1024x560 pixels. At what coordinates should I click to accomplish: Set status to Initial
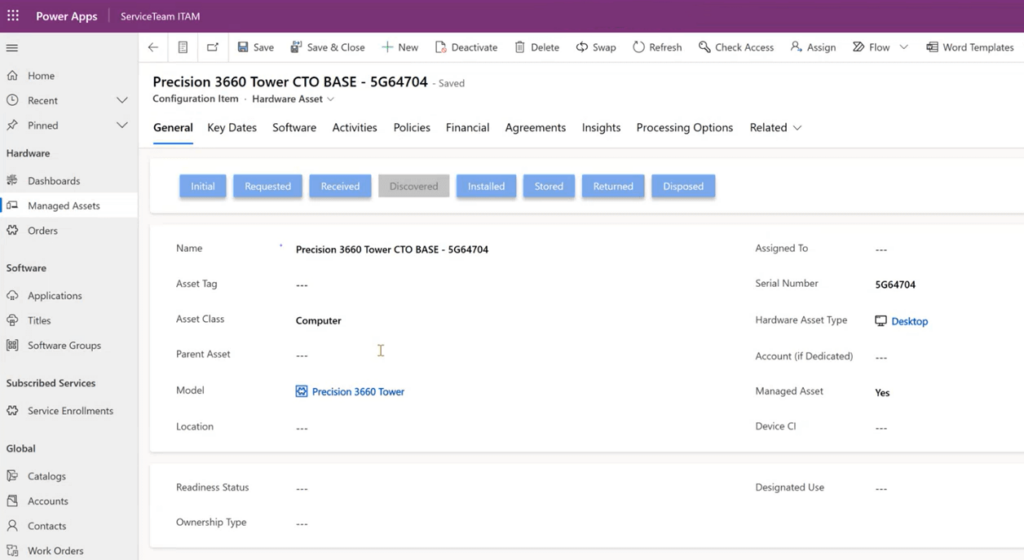(202, 186)
